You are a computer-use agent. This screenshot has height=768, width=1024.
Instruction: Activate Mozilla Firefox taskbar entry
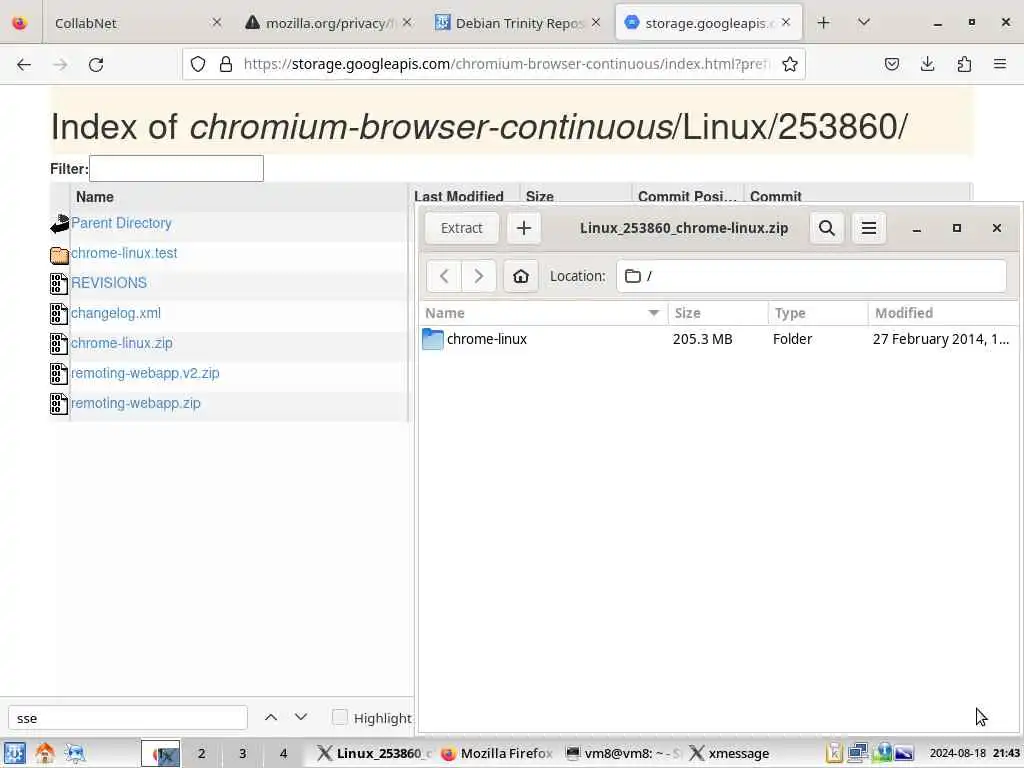tap(498, 754)
